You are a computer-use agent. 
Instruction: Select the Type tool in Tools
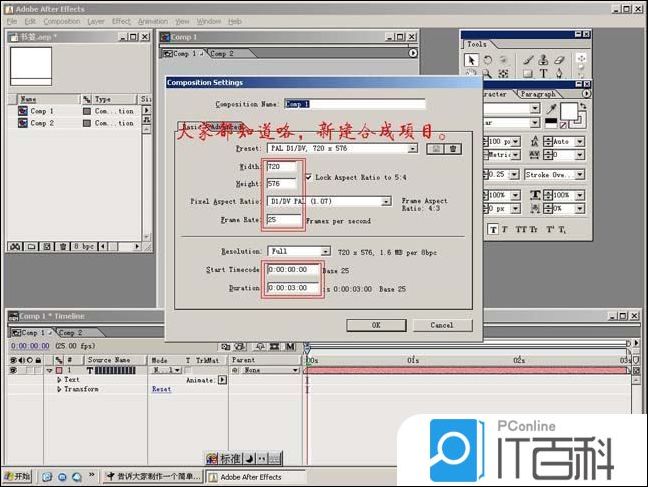click(543, 74)
